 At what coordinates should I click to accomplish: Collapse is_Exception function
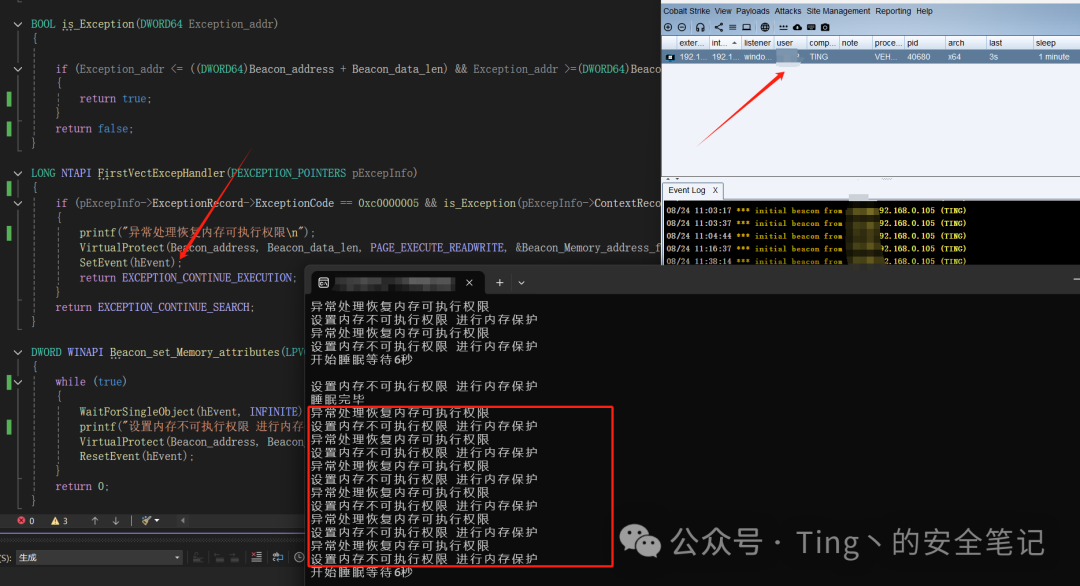coord(18,24)
